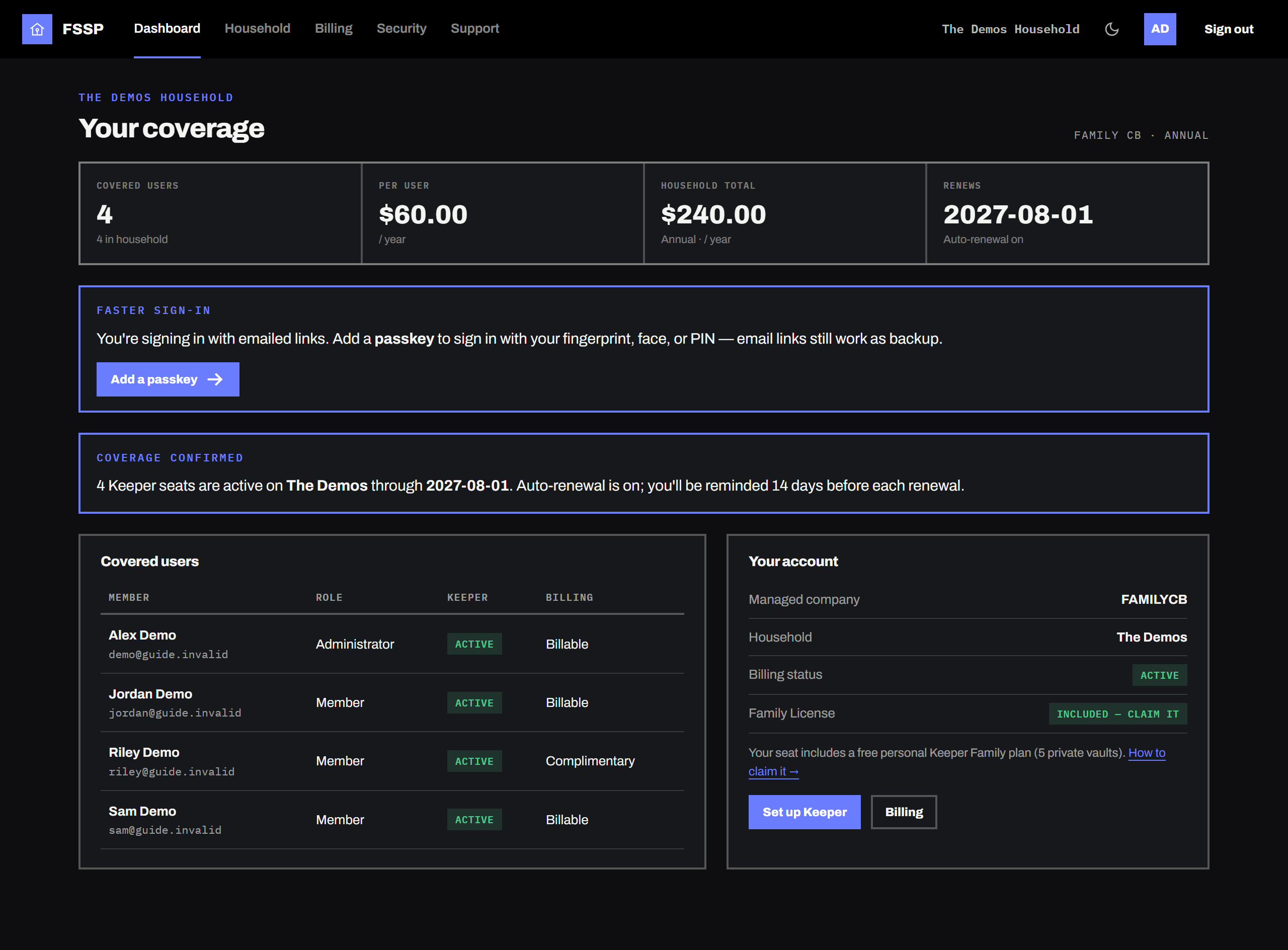
Task: Click the FSSP brand name
Action: tap(83, 29)
